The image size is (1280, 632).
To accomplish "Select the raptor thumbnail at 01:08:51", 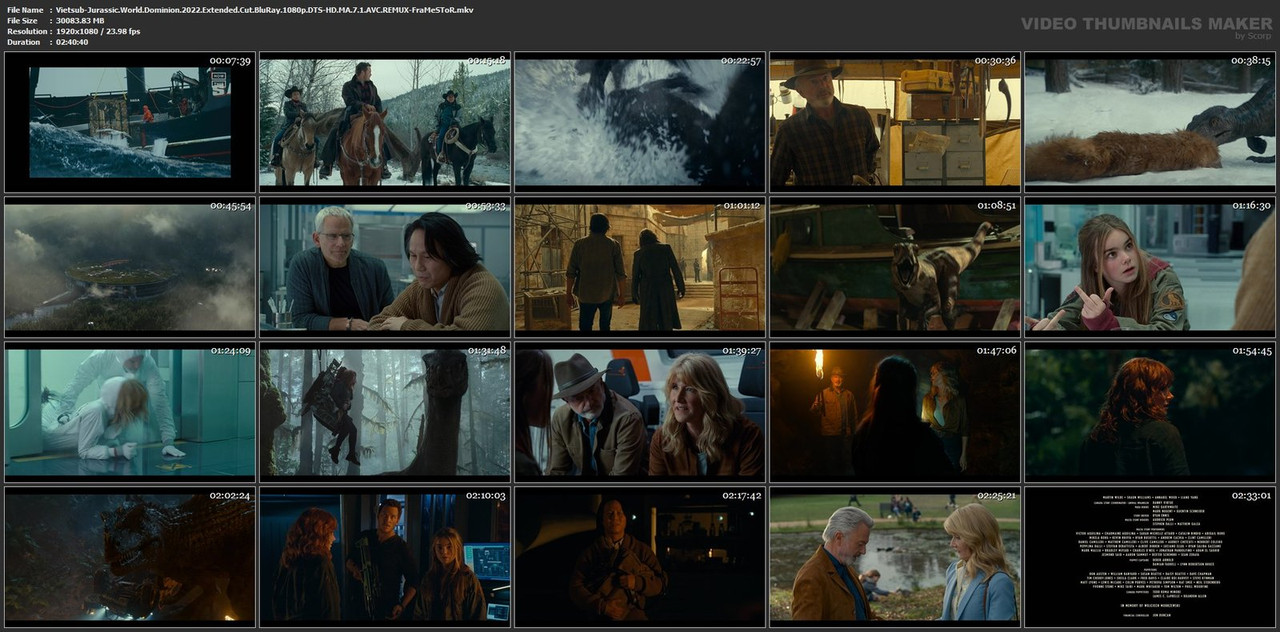I will (x=895, y=266).
